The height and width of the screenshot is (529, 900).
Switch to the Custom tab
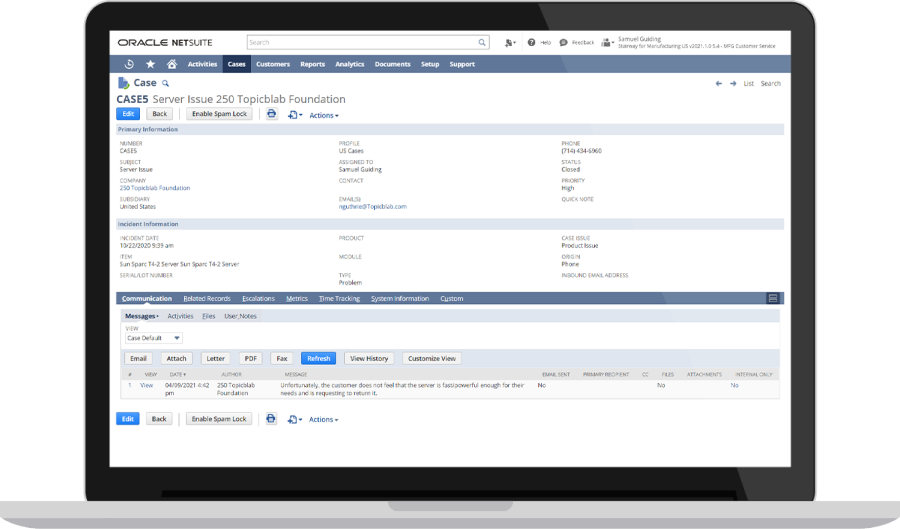coord(452,298)
